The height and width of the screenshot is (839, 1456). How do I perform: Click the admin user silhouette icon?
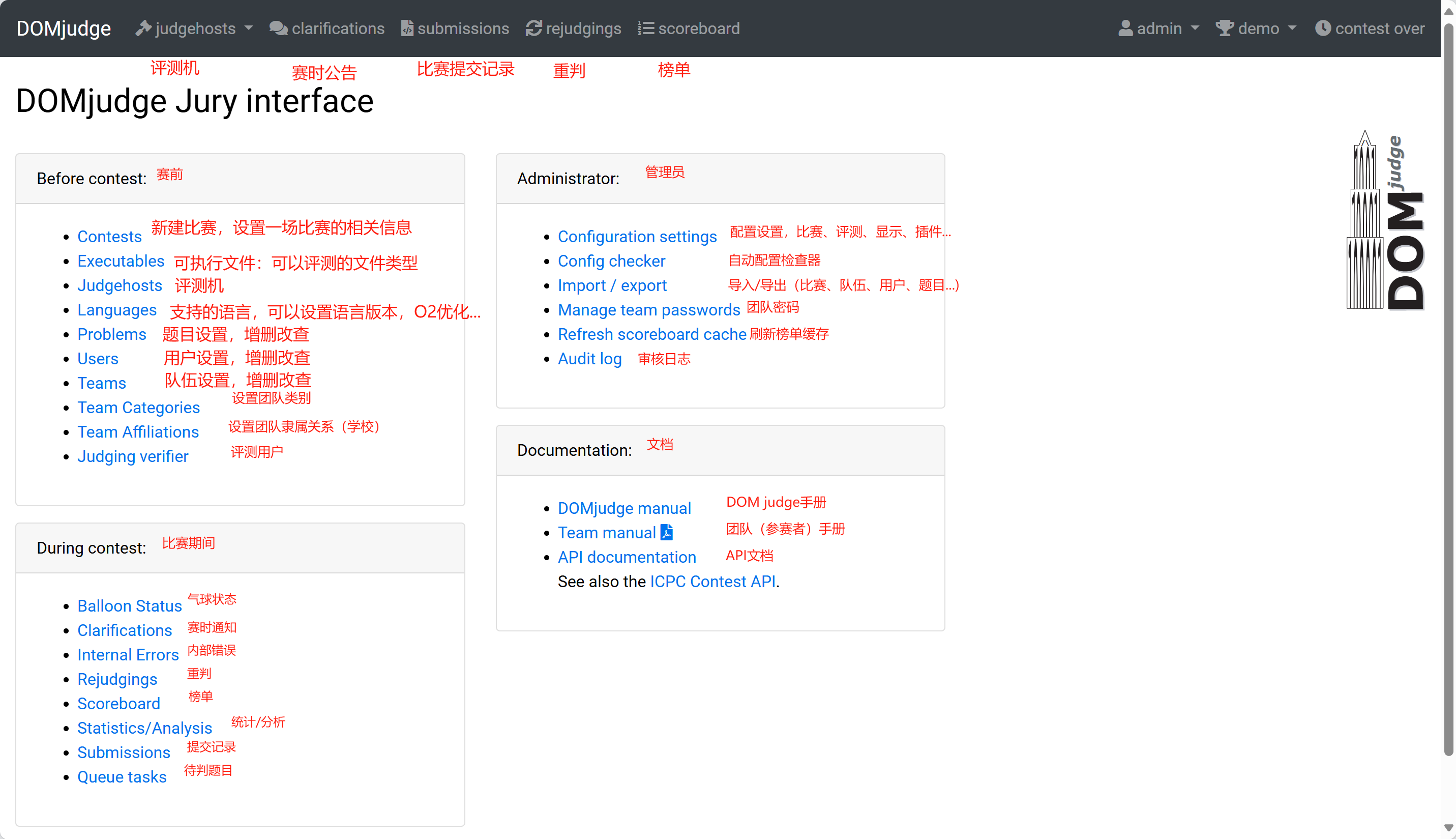tap(1125, 28)
